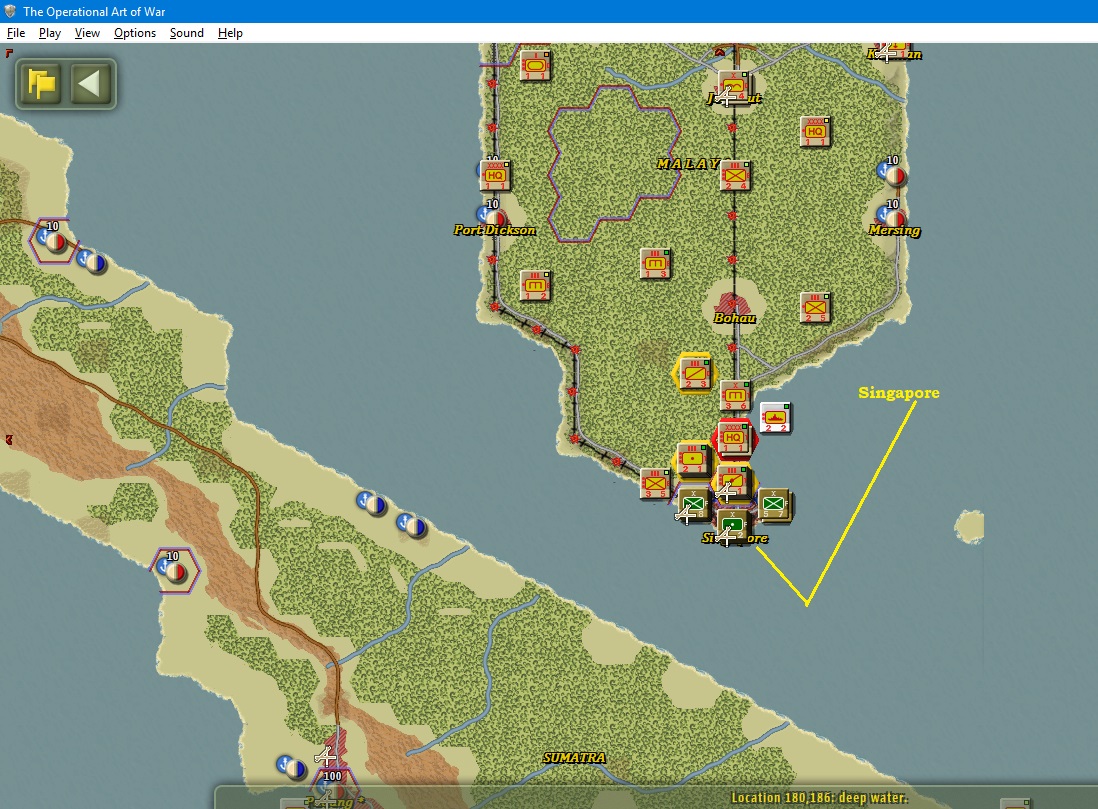Select the infantry regiment rated 2-5
This screenshot has width=1098, height=809.
click(x=815, y=307)
